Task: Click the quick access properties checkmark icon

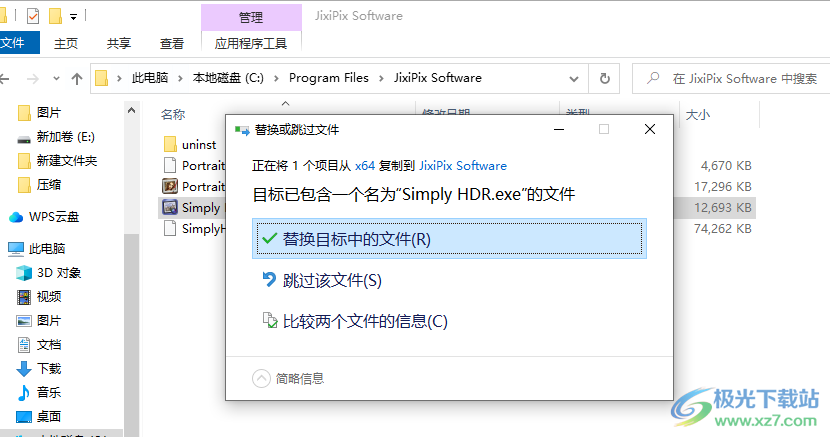Action: 33,16
